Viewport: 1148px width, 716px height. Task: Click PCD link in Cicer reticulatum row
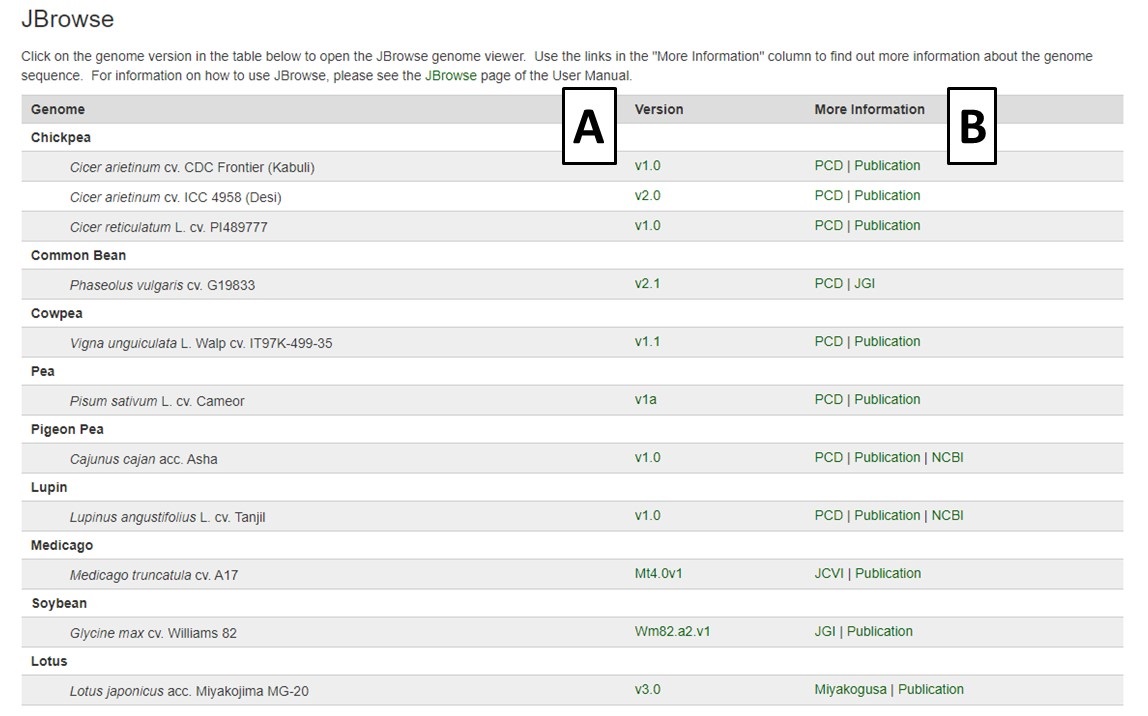tap(829, 225)
